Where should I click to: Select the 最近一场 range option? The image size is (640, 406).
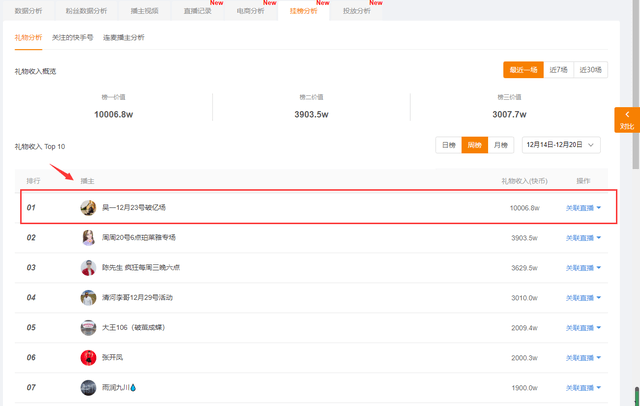[523, 70]
